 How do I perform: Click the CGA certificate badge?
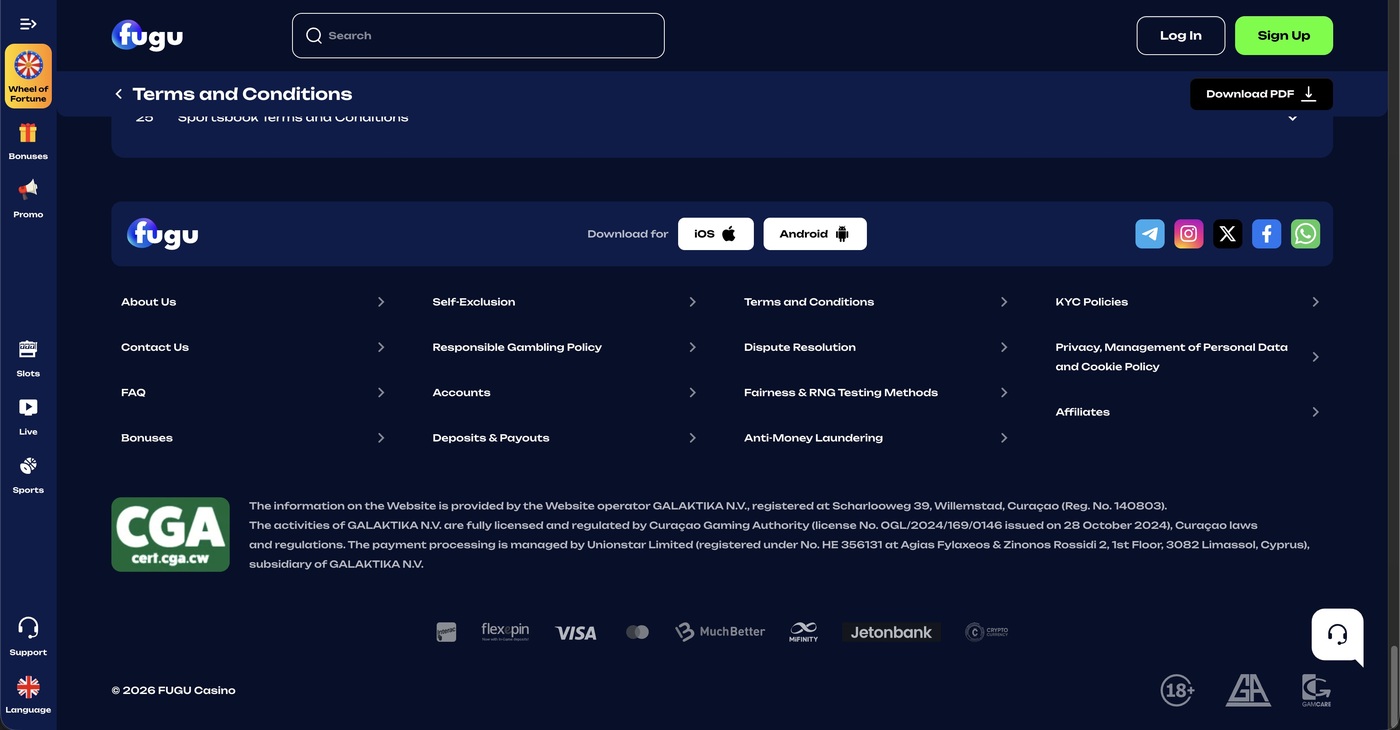[x=170, y=535]
